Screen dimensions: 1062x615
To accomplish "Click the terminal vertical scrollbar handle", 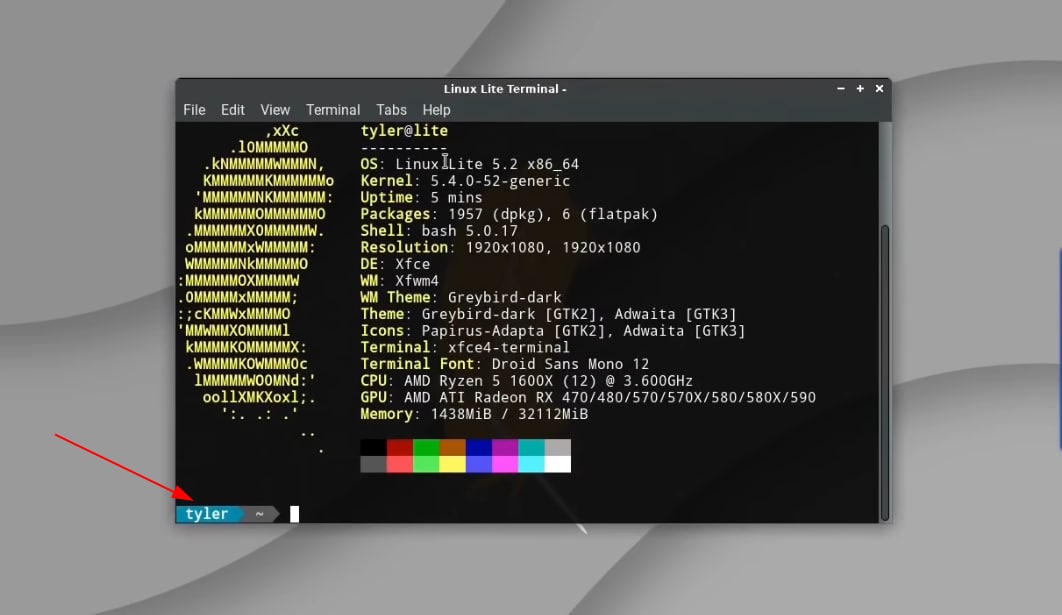I will click(885, 373).
